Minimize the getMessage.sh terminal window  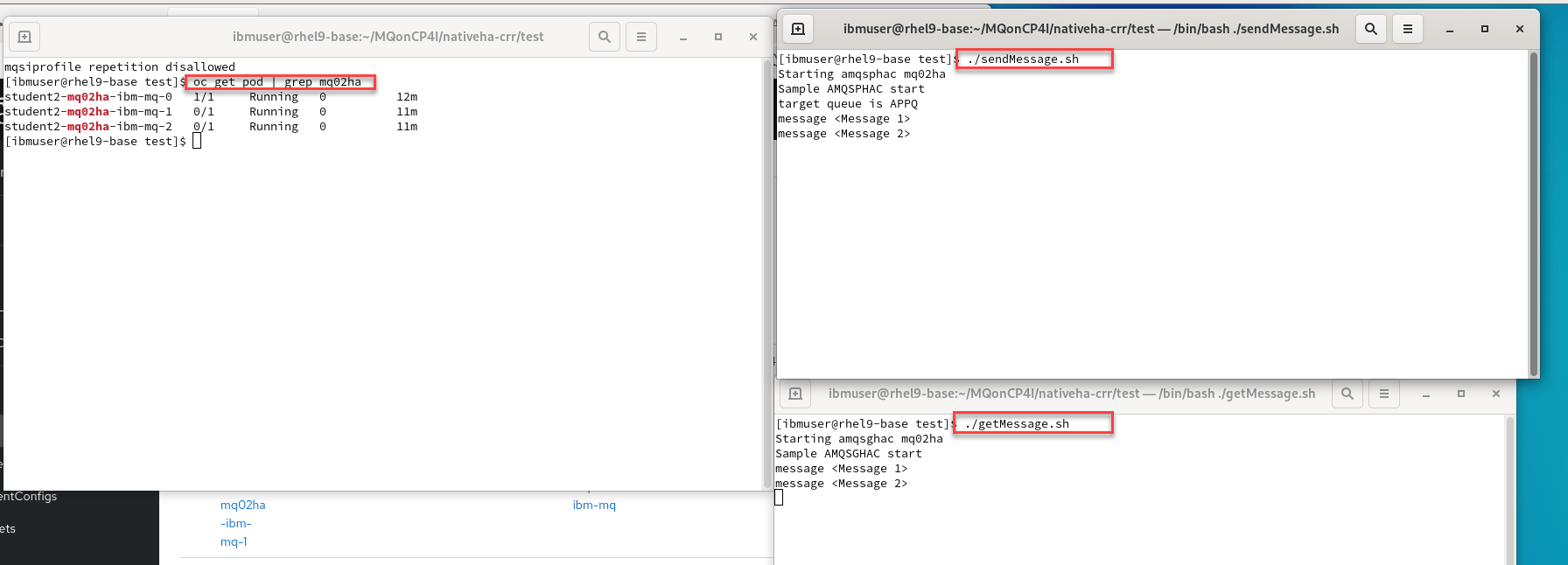pos(1426,394)
